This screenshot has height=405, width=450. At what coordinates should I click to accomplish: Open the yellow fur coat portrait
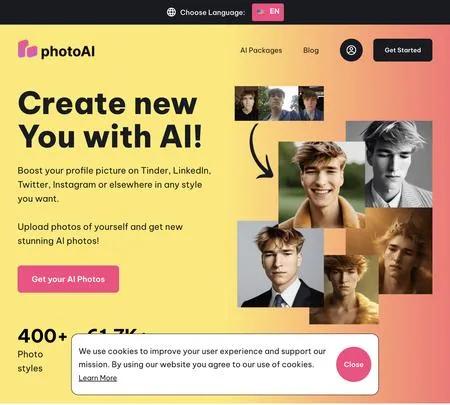pyautogui.click(x=344, y=289)
